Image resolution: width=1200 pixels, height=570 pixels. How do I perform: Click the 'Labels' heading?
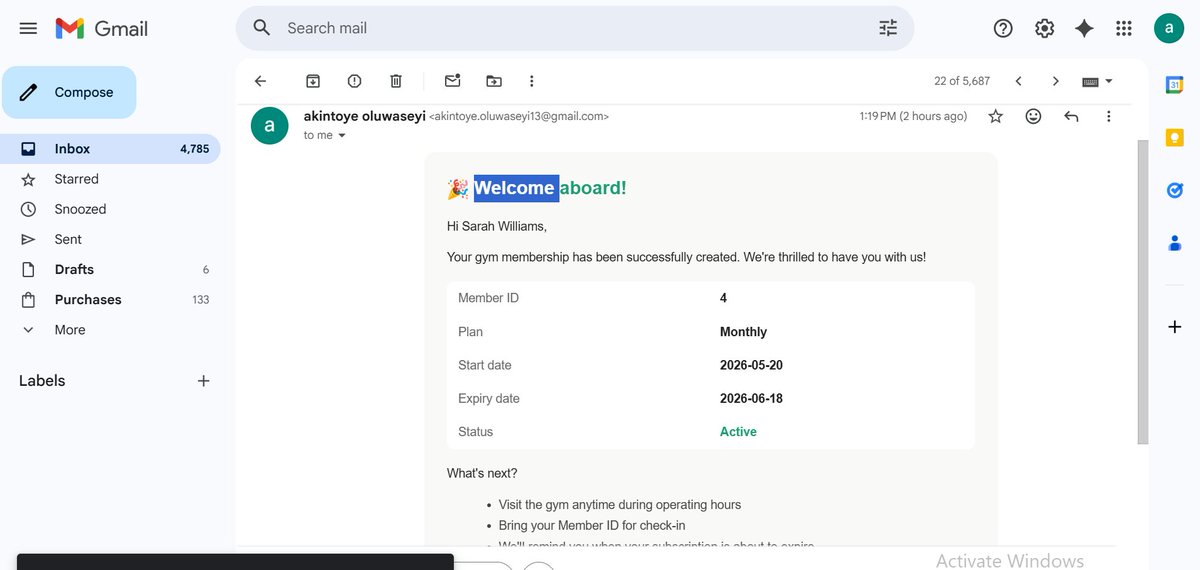pos(42,381)
